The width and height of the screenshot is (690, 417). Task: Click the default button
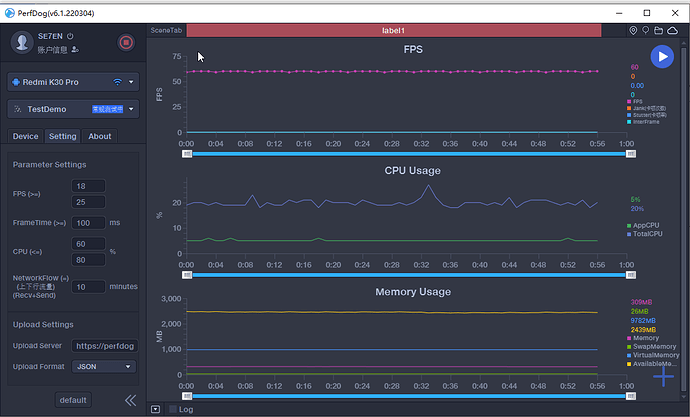tap(73, 400)
